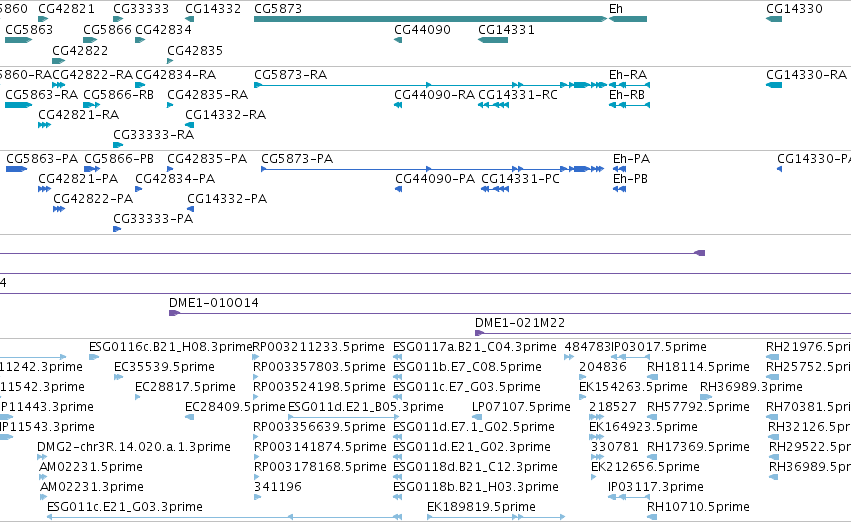Select the CG14330 gene label
This screenshot has height=522, width=851.
click(x=794, y=9)
